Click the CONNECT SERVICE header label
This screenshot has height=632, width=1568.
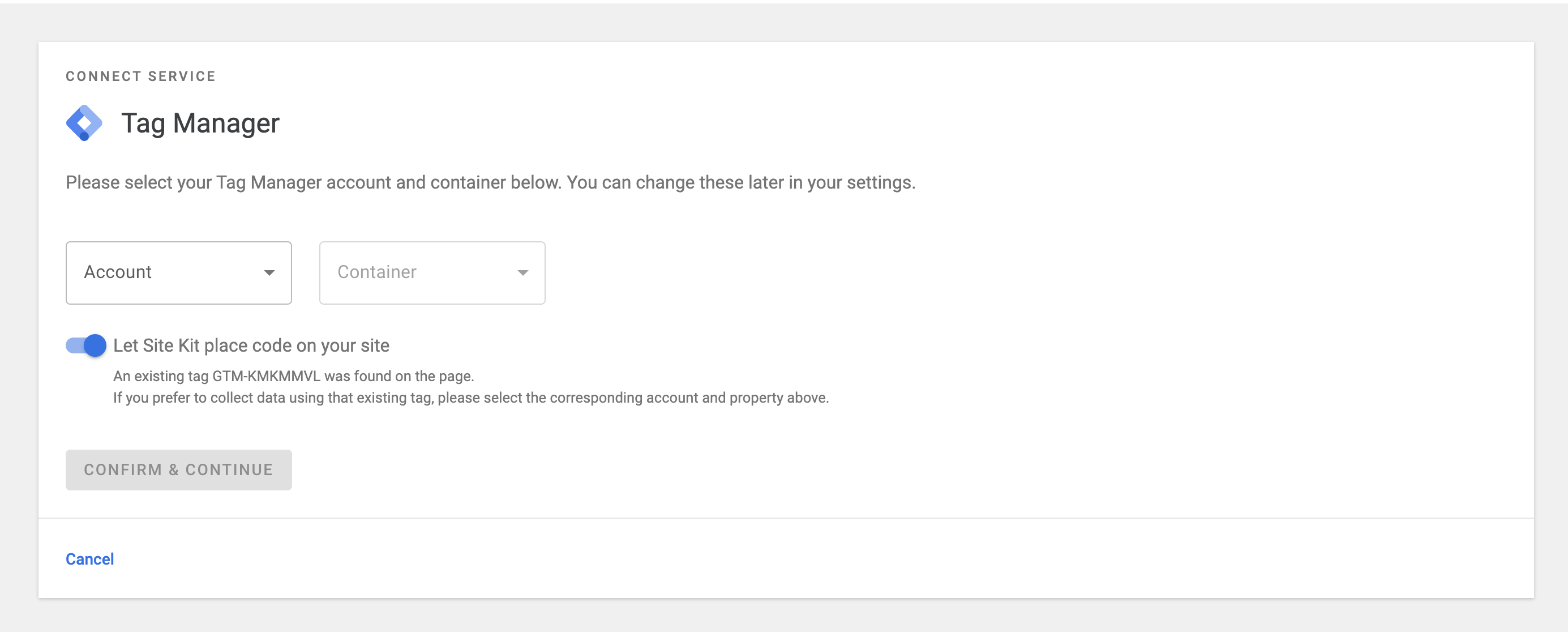[140, 75]
